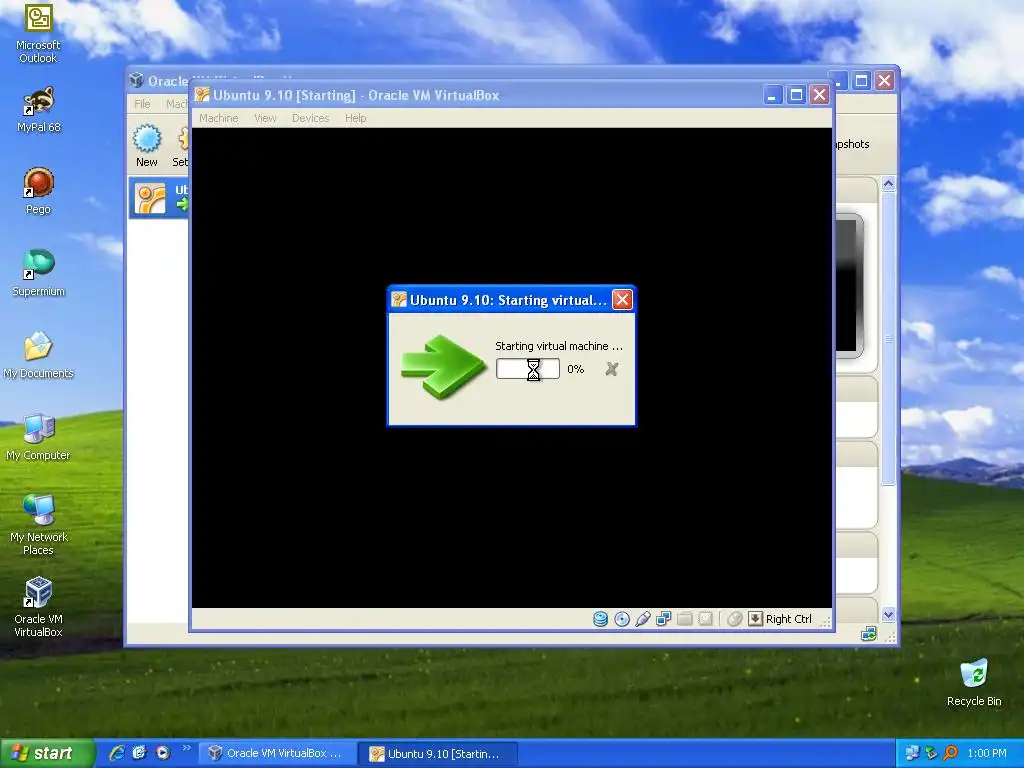Select Recycle Bin desktop icon
Screen dimensions: 1024x768
click(974, 682)
